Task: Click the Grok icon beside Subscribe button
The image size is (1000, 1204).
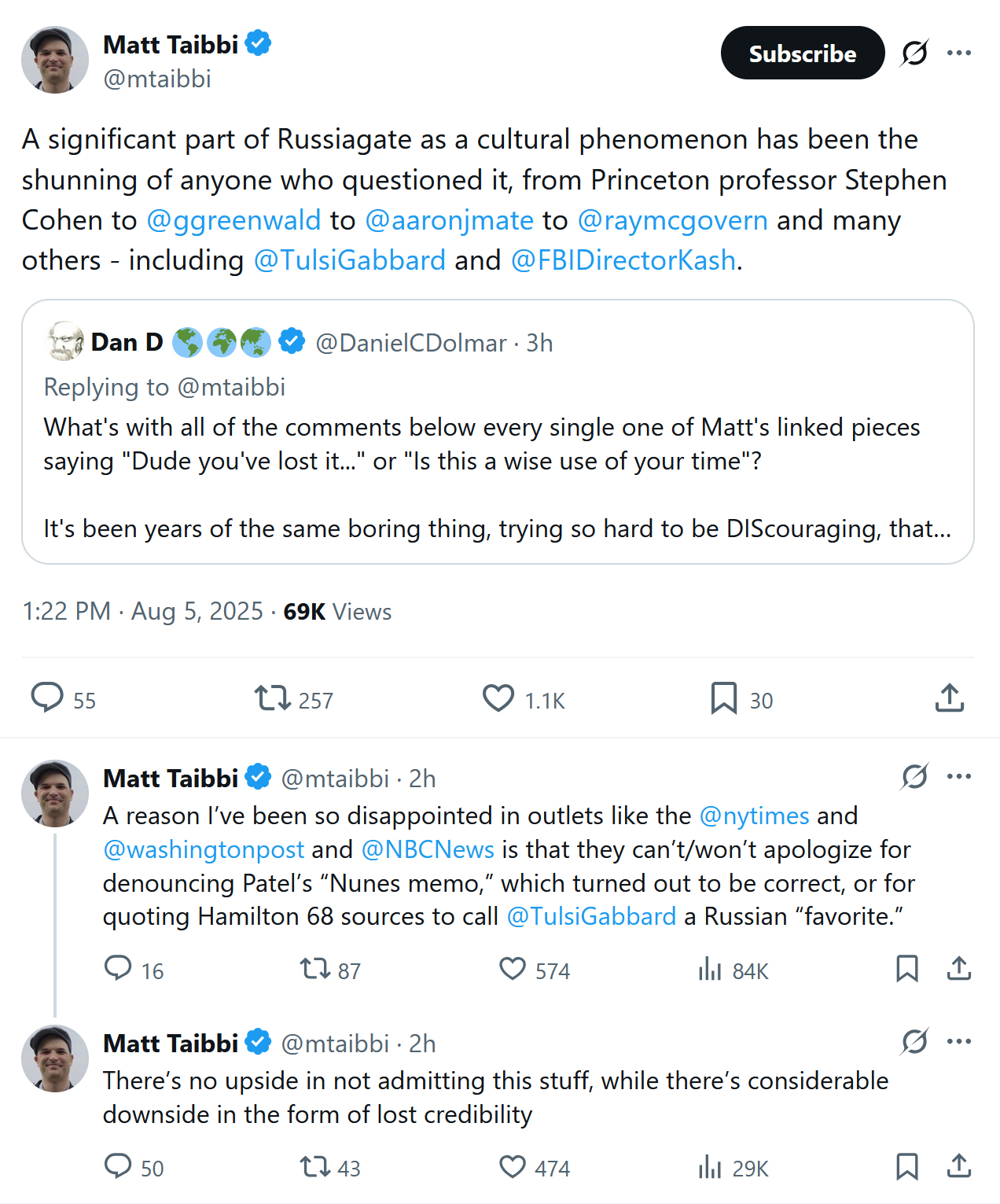Action: click(914, 53)
